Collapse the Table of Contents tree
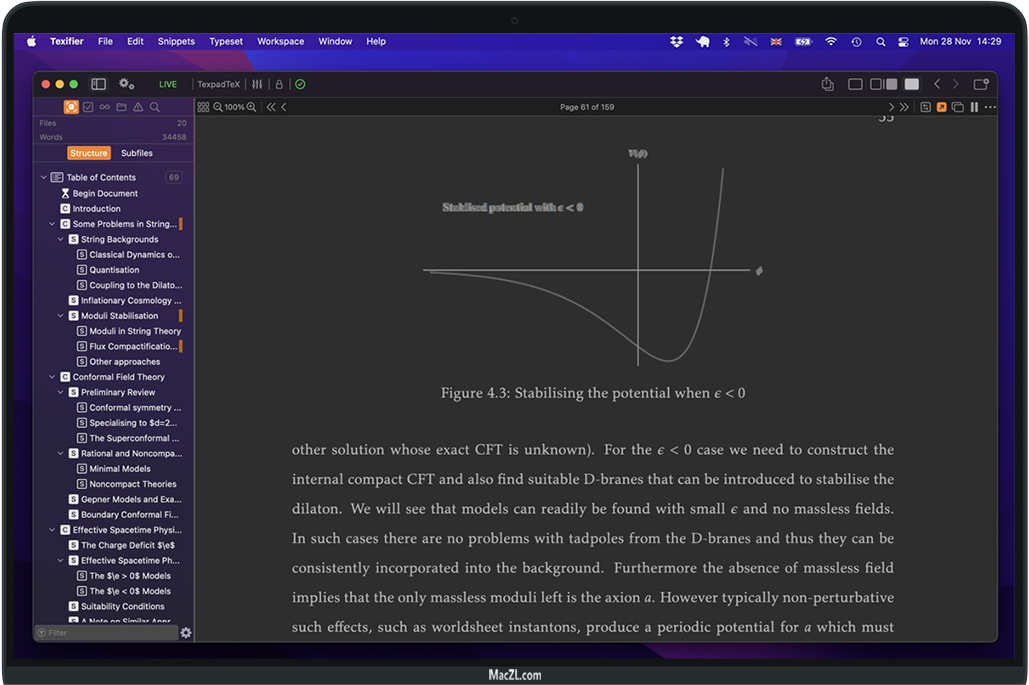This screenshot has height=685, width=1029. [43, 178]
